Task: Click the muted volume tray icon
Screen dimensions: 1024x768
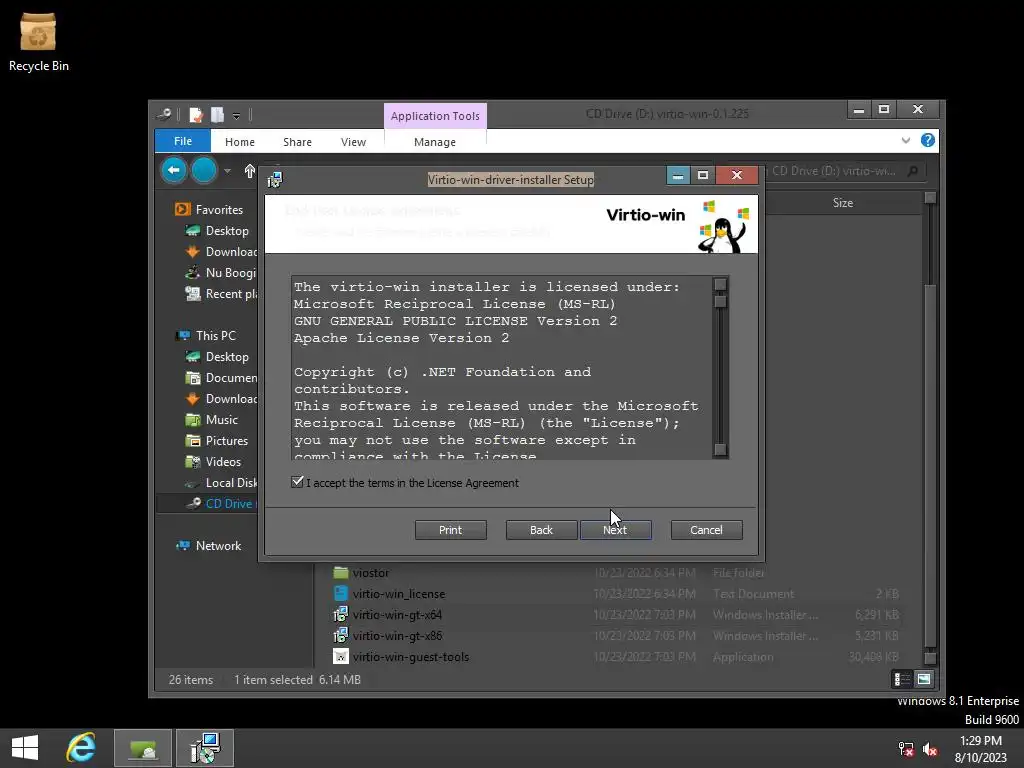Action: (x=930, y=749)
